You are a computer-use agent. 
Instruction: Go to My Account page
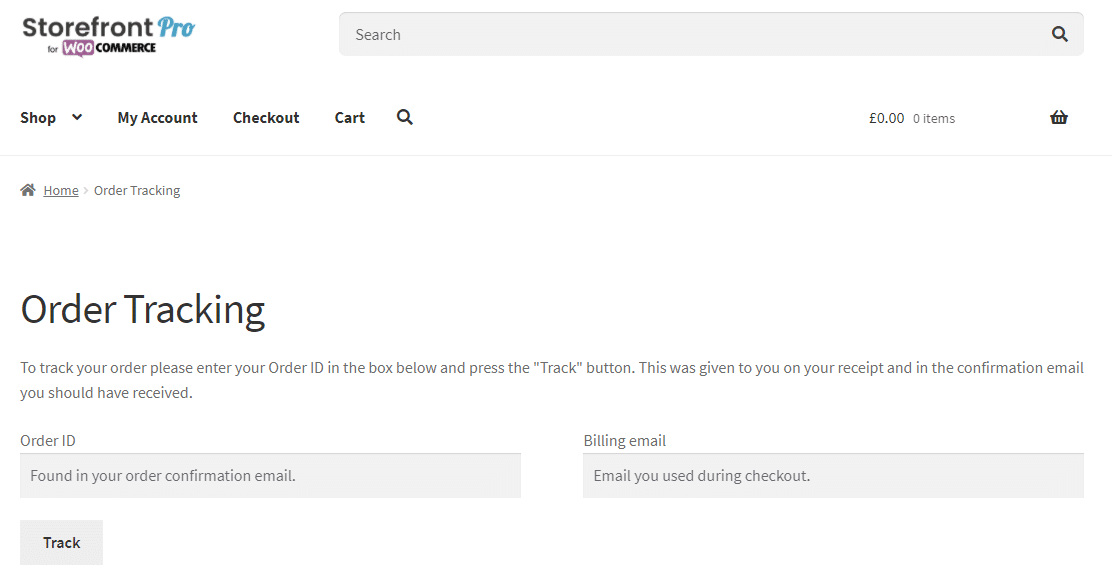click(x=157, y=118)
